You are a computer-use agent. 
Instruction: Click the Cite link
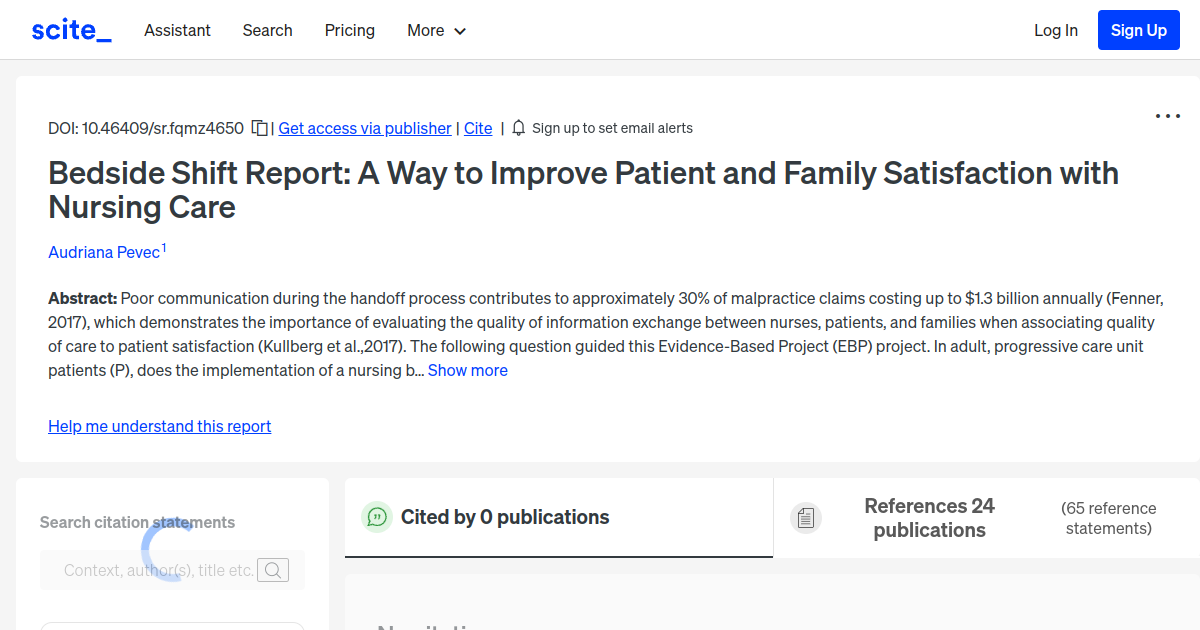click(x=477, y=128)
